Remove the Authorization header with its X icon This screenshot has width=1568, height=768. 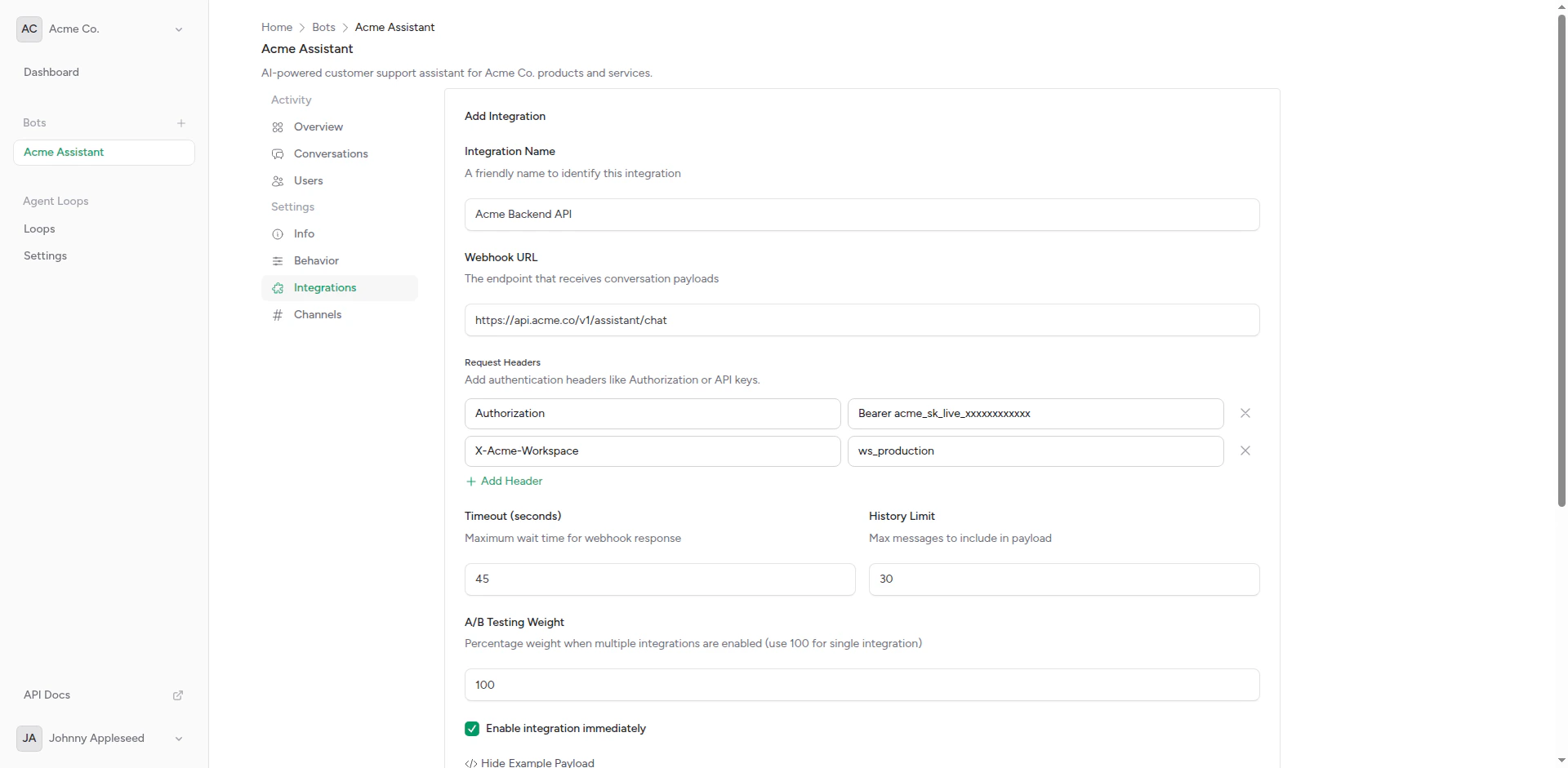(1245, 414)
